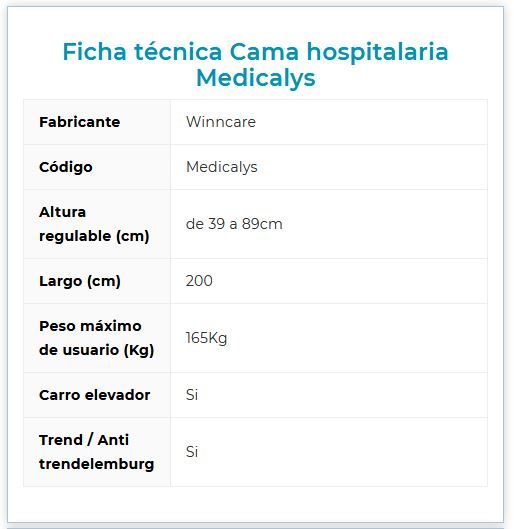This screenshot has height=529, width=514.
Task: Click the Winncare manufacturer value
Action: click(221, 122)
